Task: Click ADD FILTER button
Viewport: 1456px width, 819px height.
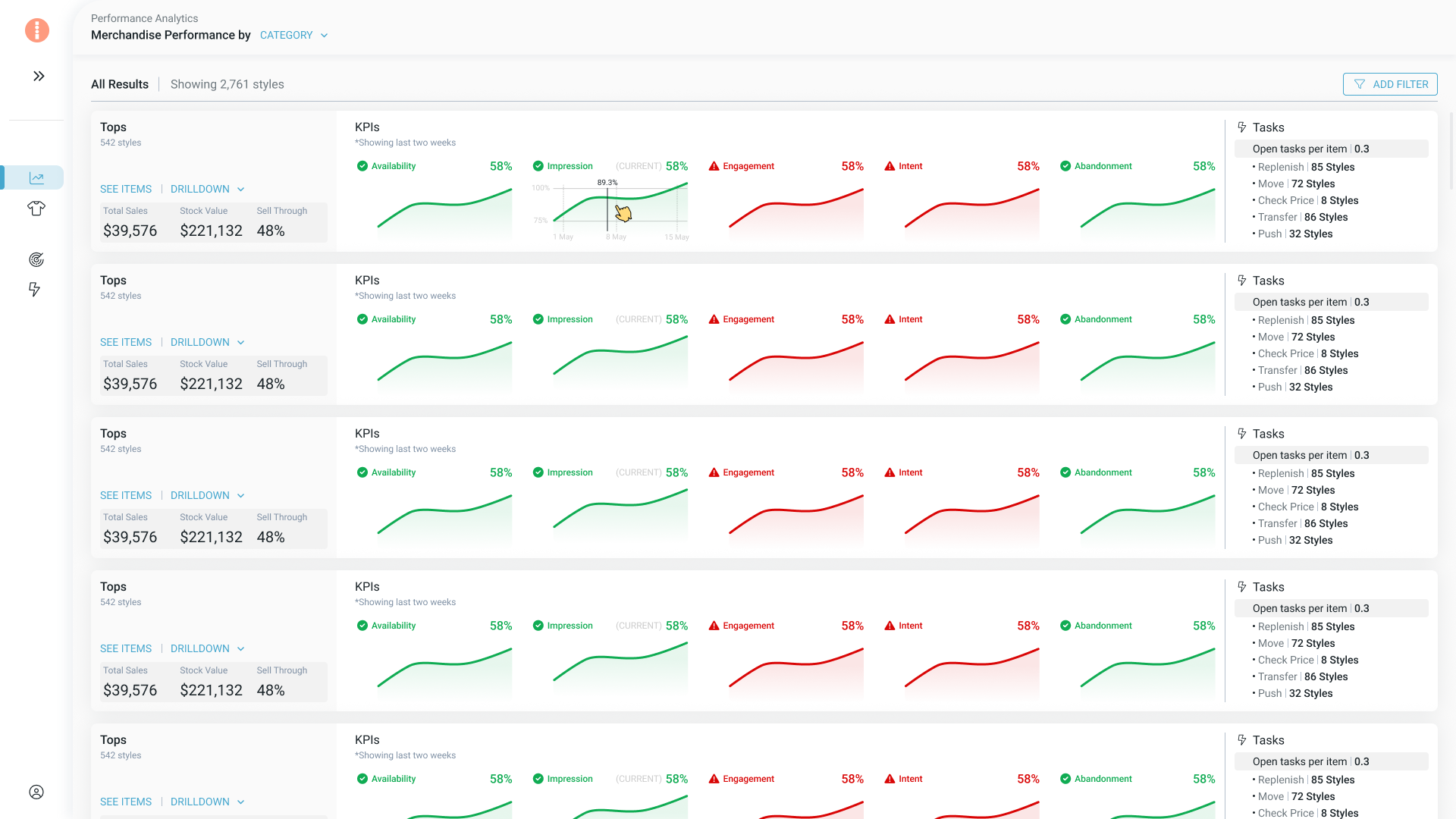Action: (1390, 84)
